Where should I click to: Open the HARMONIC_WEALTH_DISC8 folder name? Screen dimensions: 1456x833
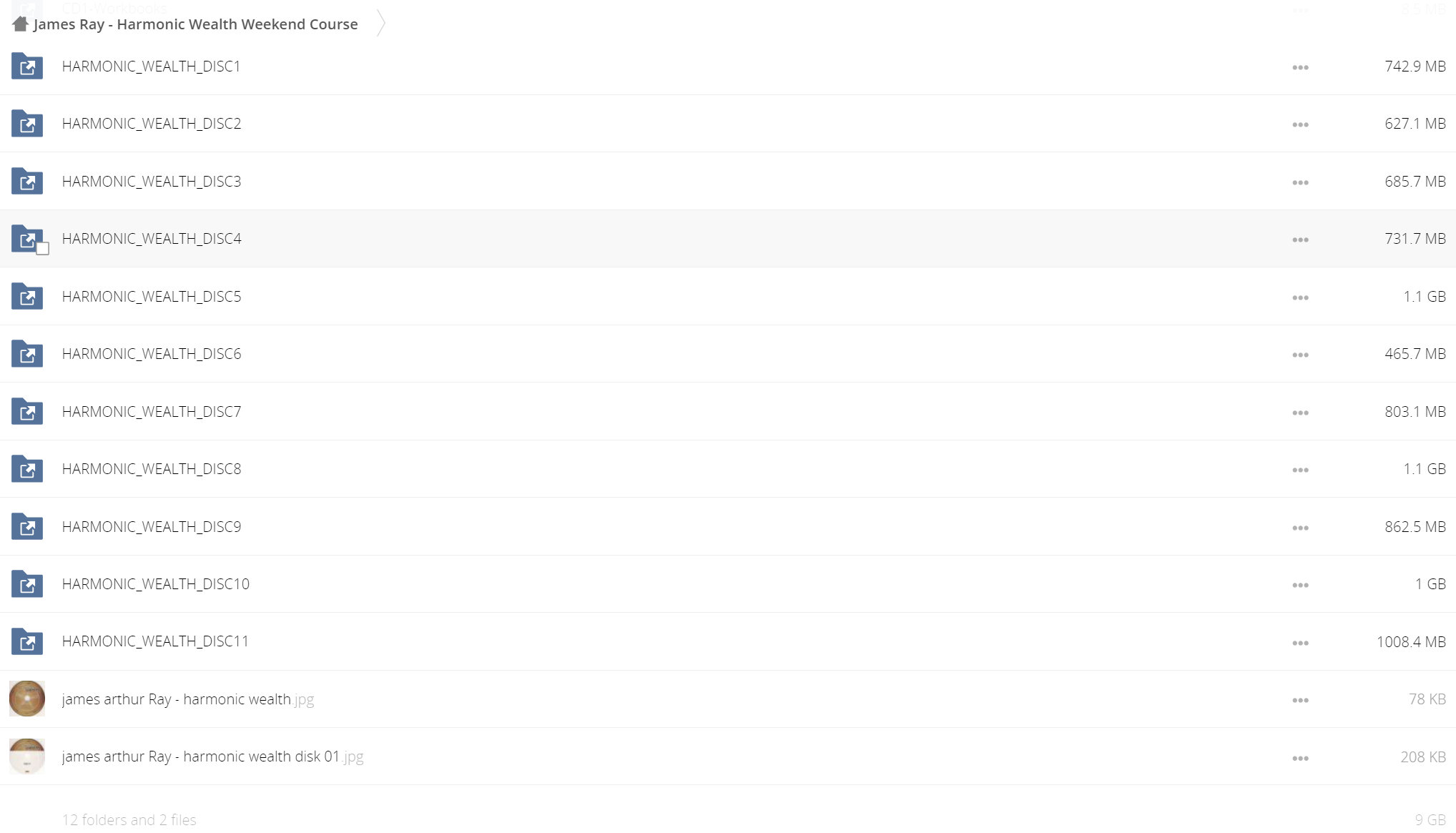point(152,469)
